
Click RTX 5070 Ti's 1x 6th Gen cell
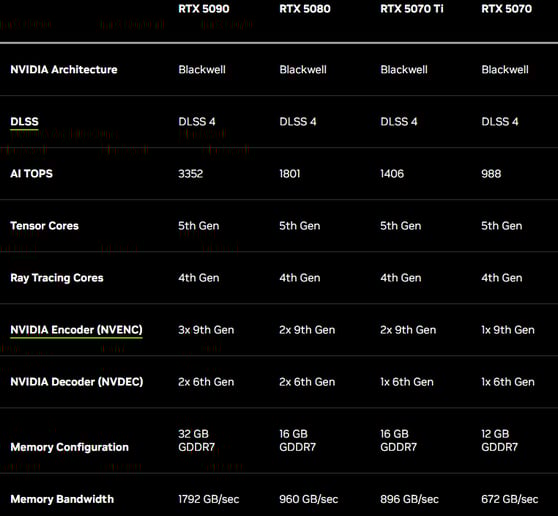pyautogui.click(x=407, y=382)
